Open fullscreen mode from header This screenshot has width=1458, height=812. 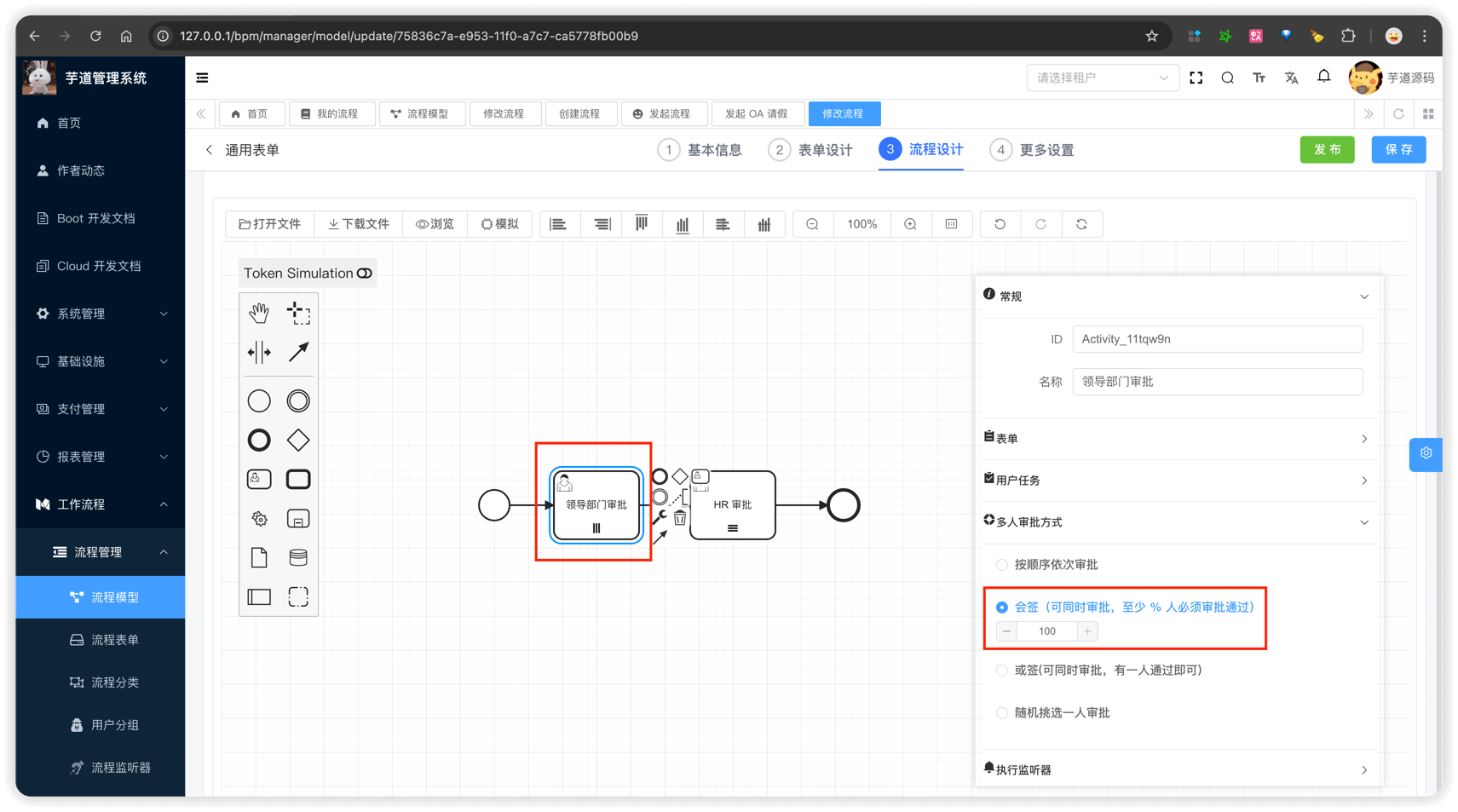1196,78
